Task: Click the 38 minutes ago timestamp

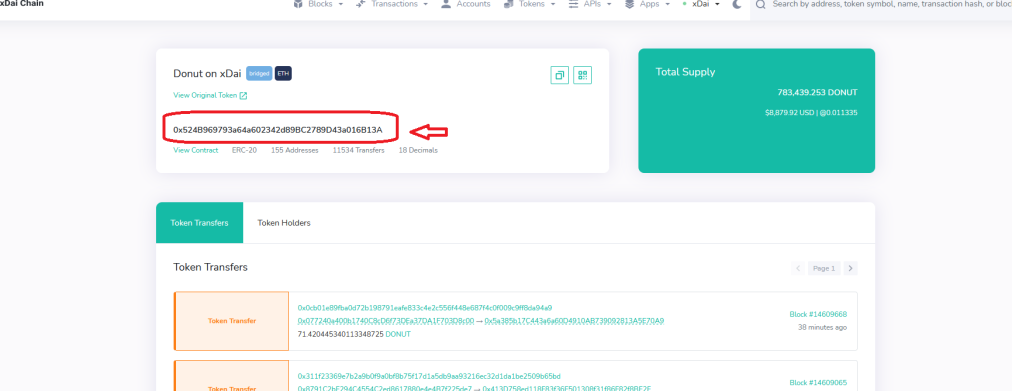Action: coord(823,327)
